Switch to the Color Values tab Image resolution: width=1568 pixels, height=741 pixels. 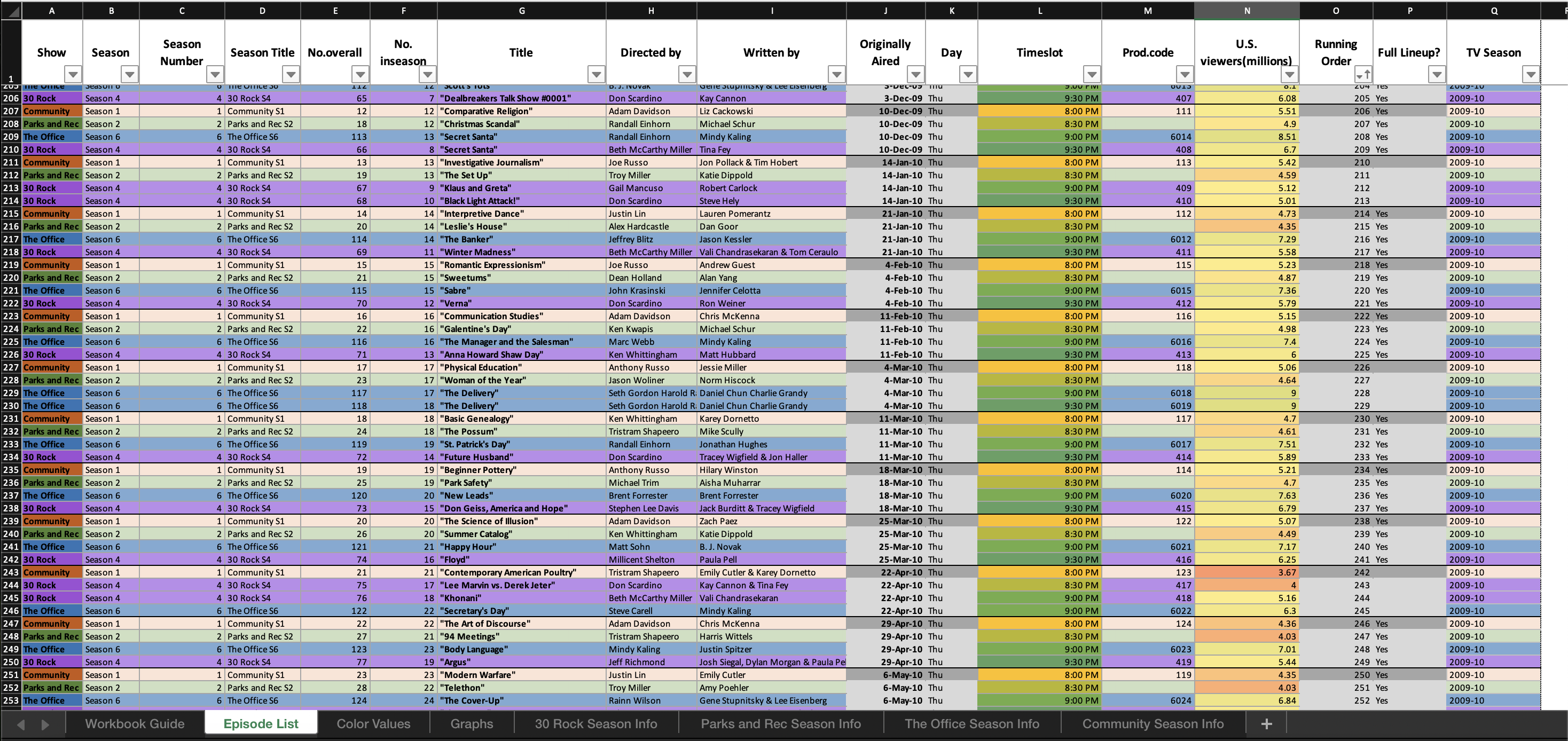[373, 723]
